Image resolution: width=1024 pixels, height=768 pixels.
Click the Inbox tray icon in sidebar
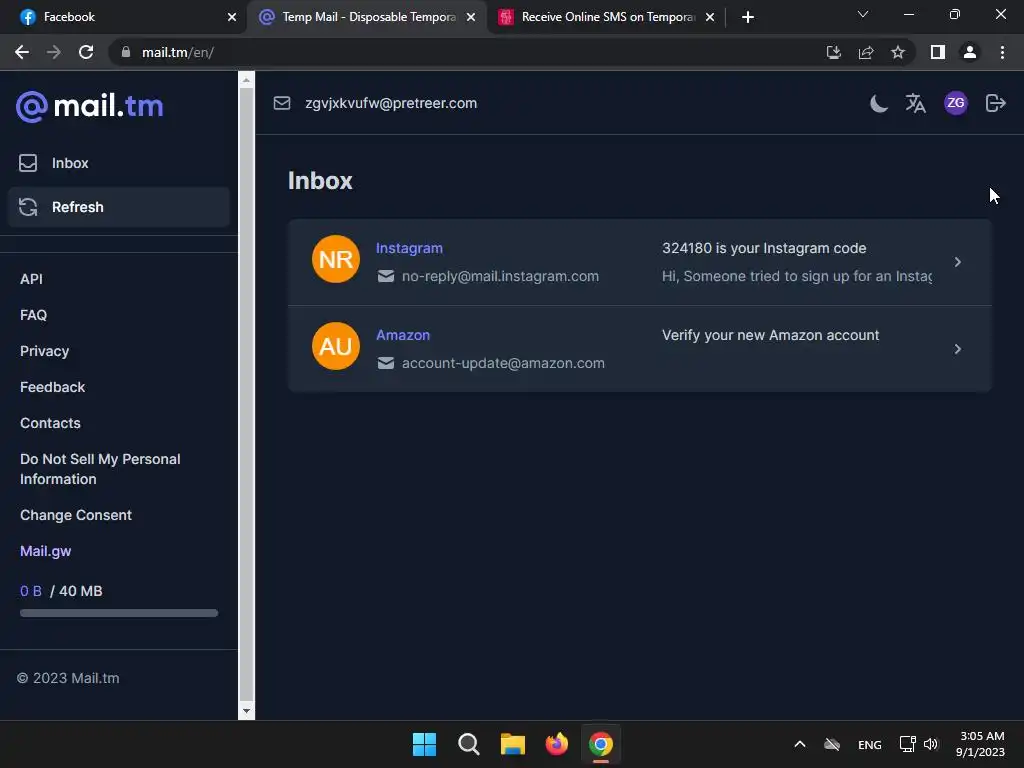pyautogui.click(x=28, y=163)
